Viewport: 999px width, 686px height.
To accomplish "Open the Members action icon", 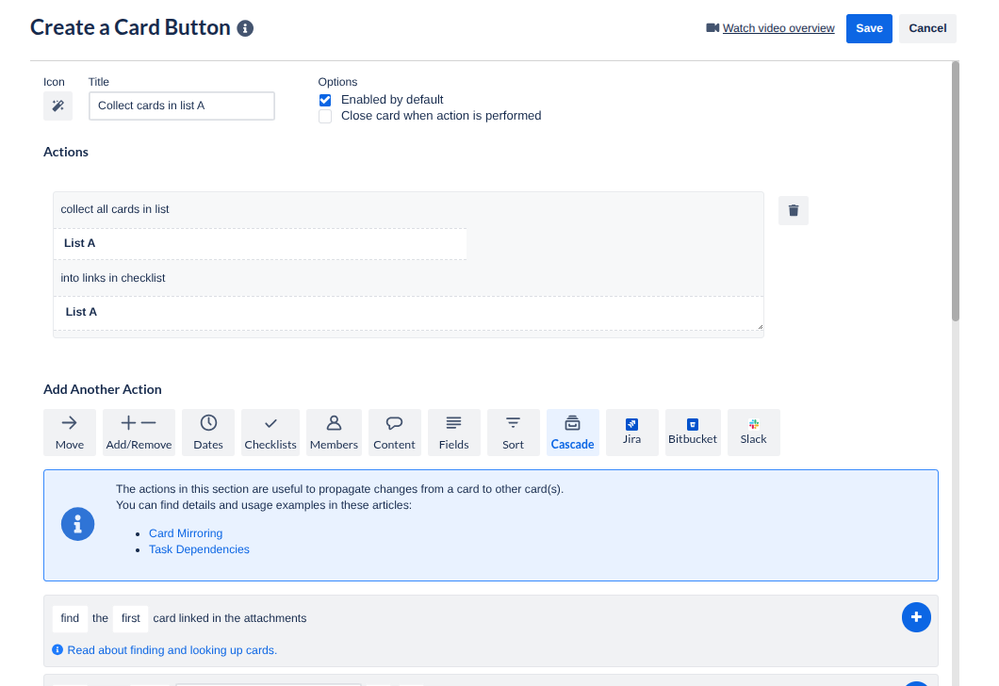I will tap(333, 431).
